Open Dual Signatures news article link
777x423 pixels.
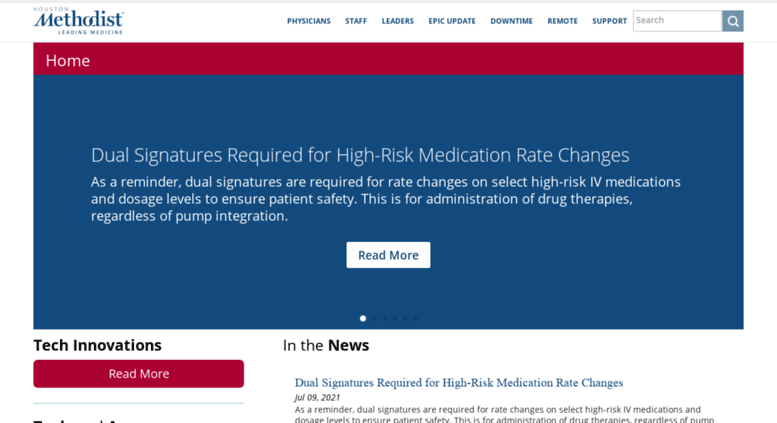459,382
